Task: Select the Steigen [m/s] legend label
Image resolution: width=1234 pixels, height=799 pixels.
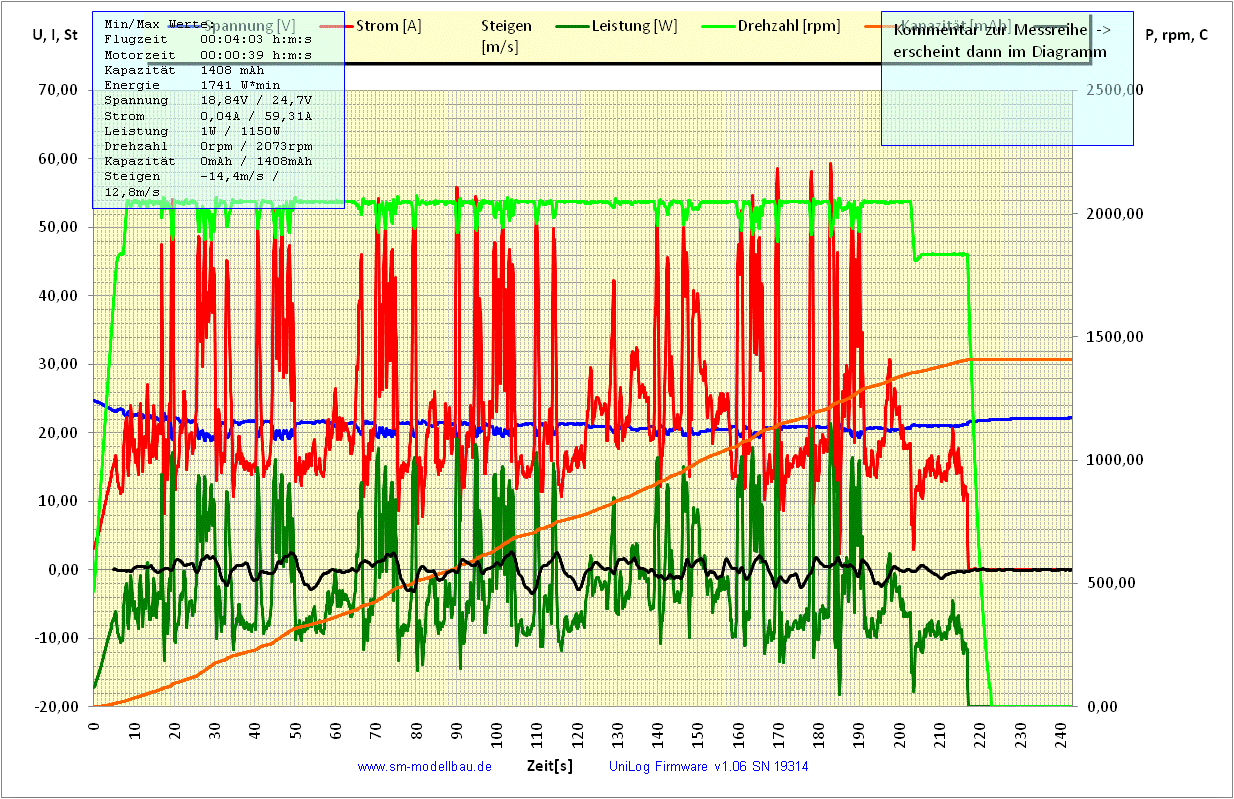Action: (x=506, y=36)
